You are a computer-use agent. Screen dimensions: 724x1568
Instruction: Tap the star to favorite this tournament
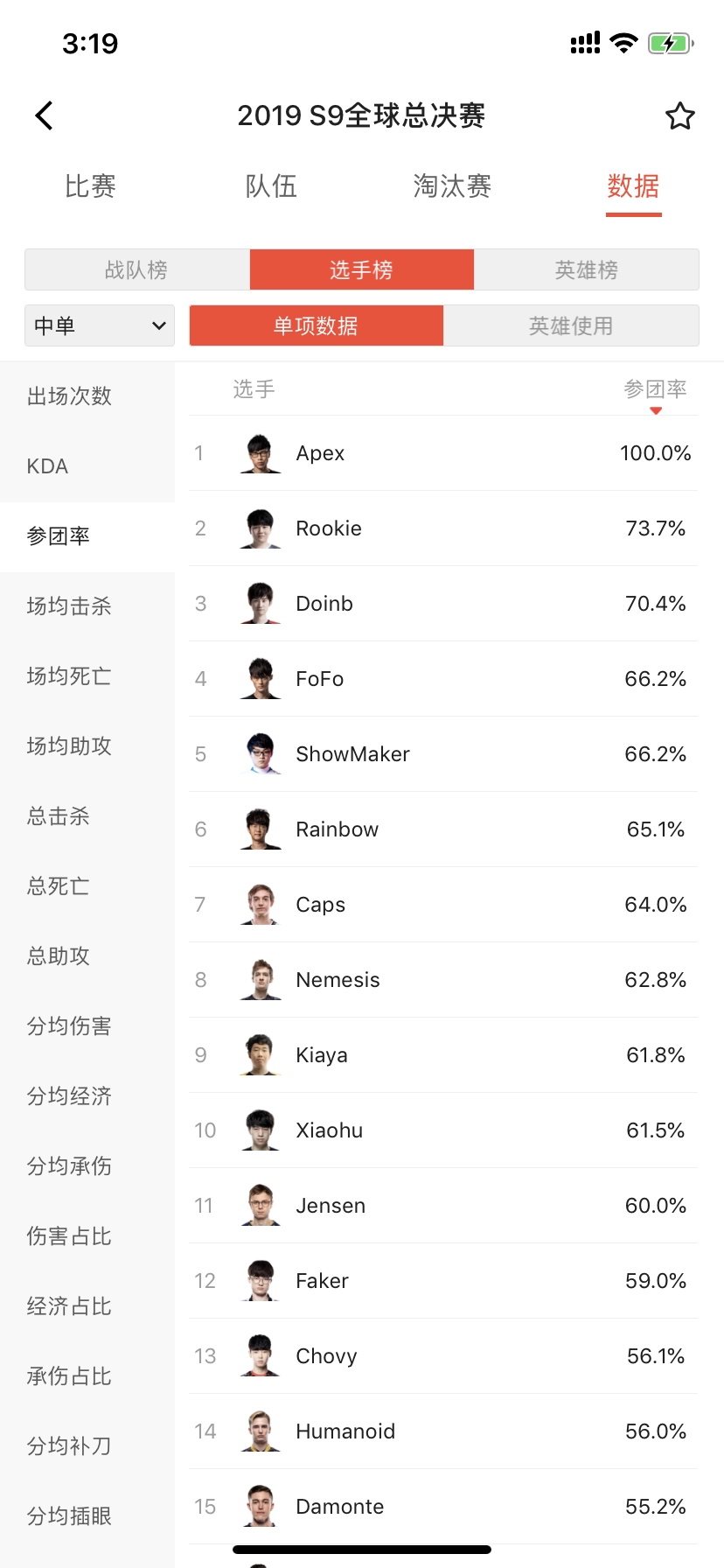(x=680, y=115)
